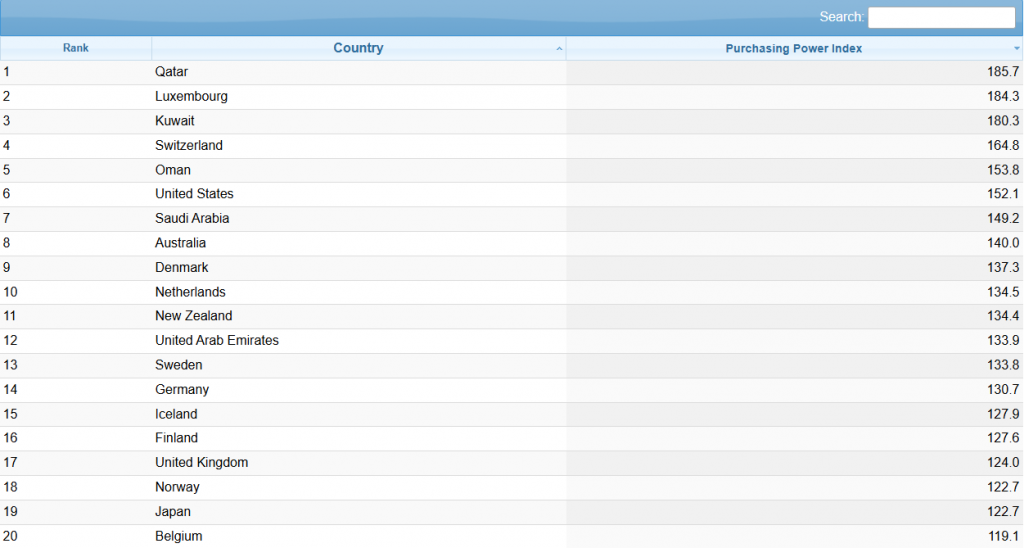
Task: Click New Zealand's index value 134.4
Action: (x=1003, y=316)
